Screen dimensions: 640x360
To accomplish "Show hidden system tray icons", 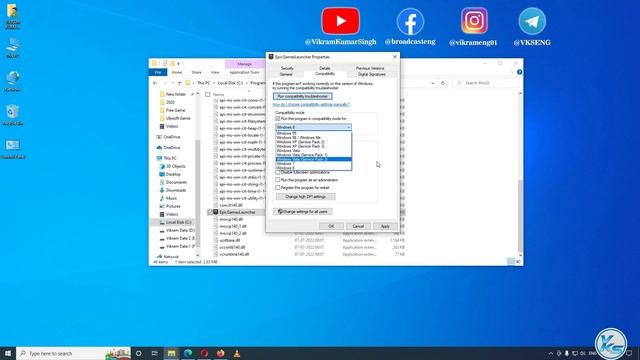I will [551, 353].
